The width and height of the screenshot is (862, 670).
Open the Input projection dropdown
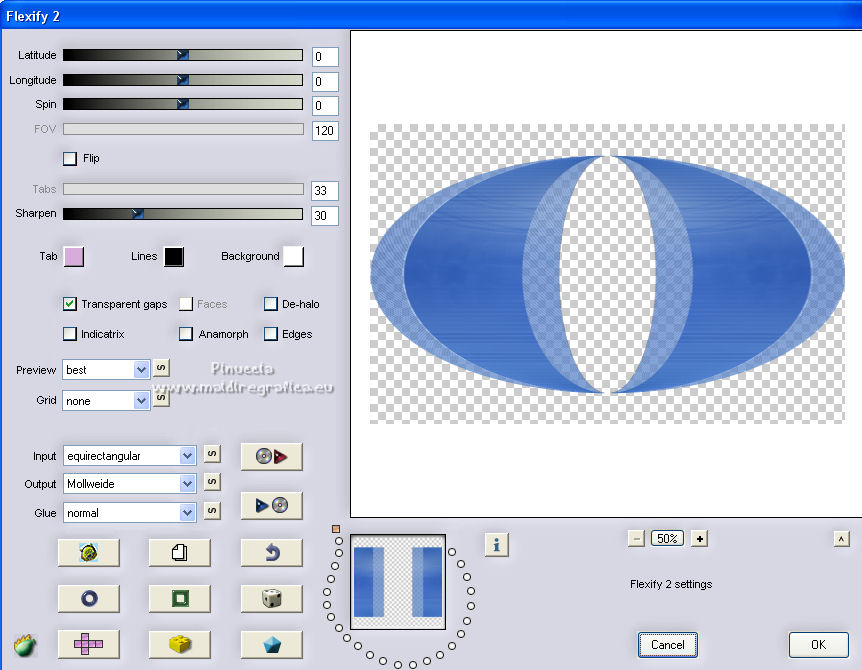point(129,456)
